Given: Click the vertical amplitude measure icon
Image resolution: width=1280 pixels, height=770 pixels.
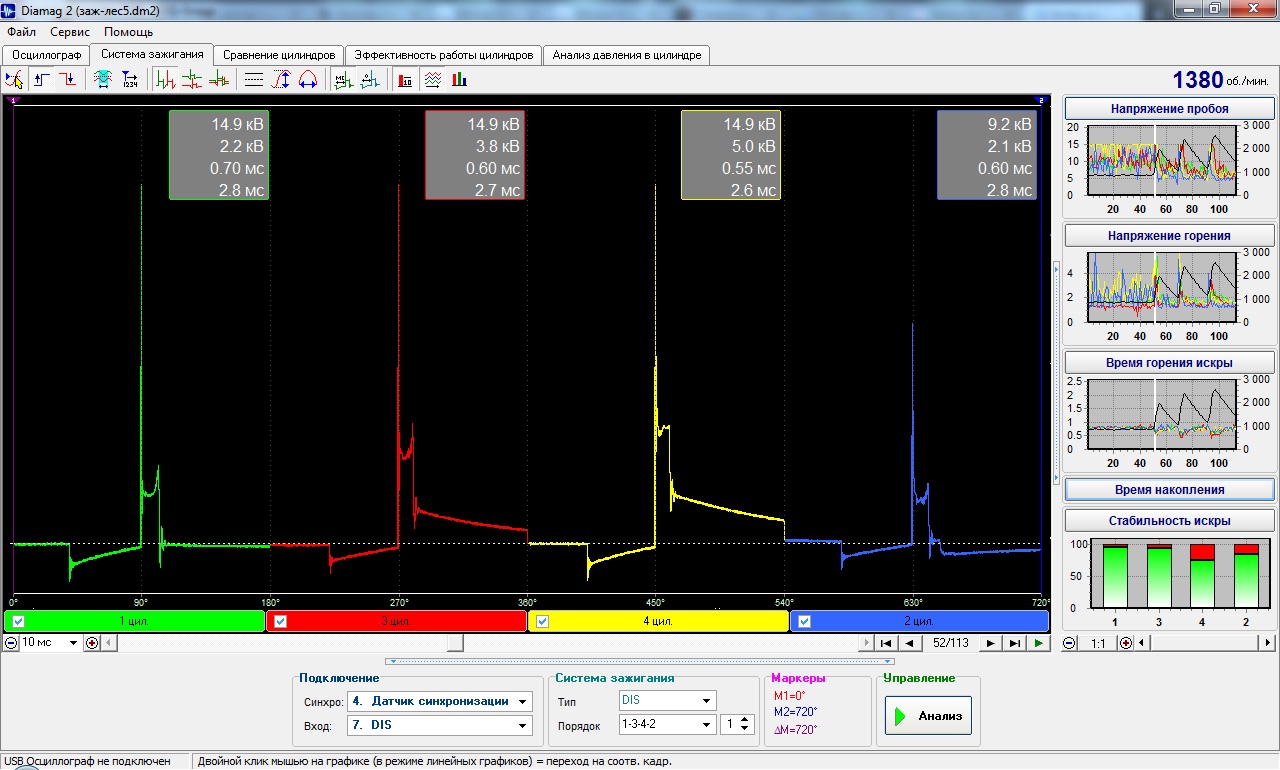Looking at the screenshot, I should point(281,80).
